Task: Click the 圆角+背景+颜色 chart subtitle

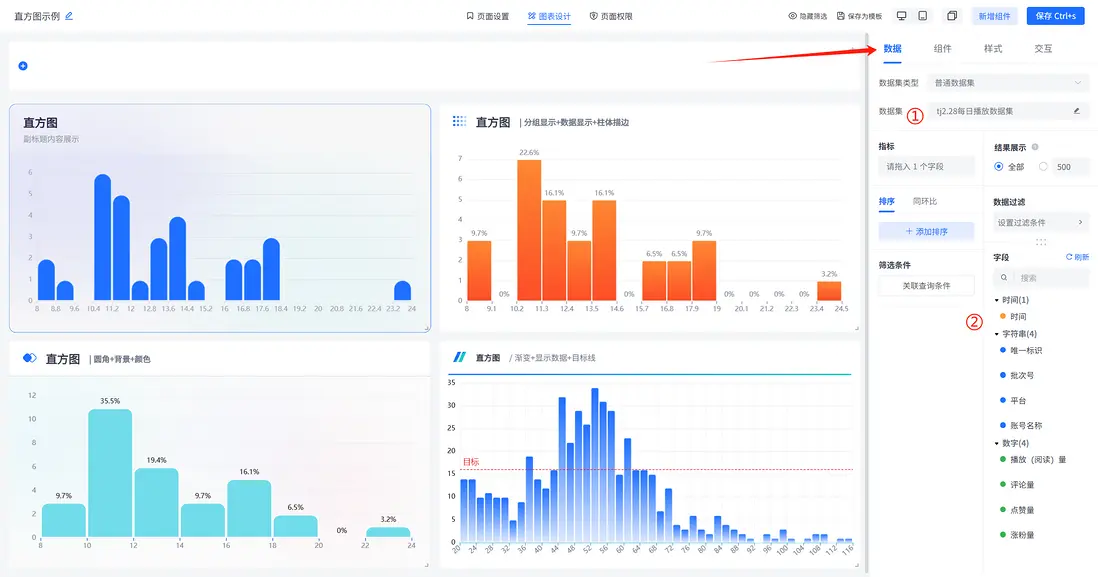Action: pos(122,359)
